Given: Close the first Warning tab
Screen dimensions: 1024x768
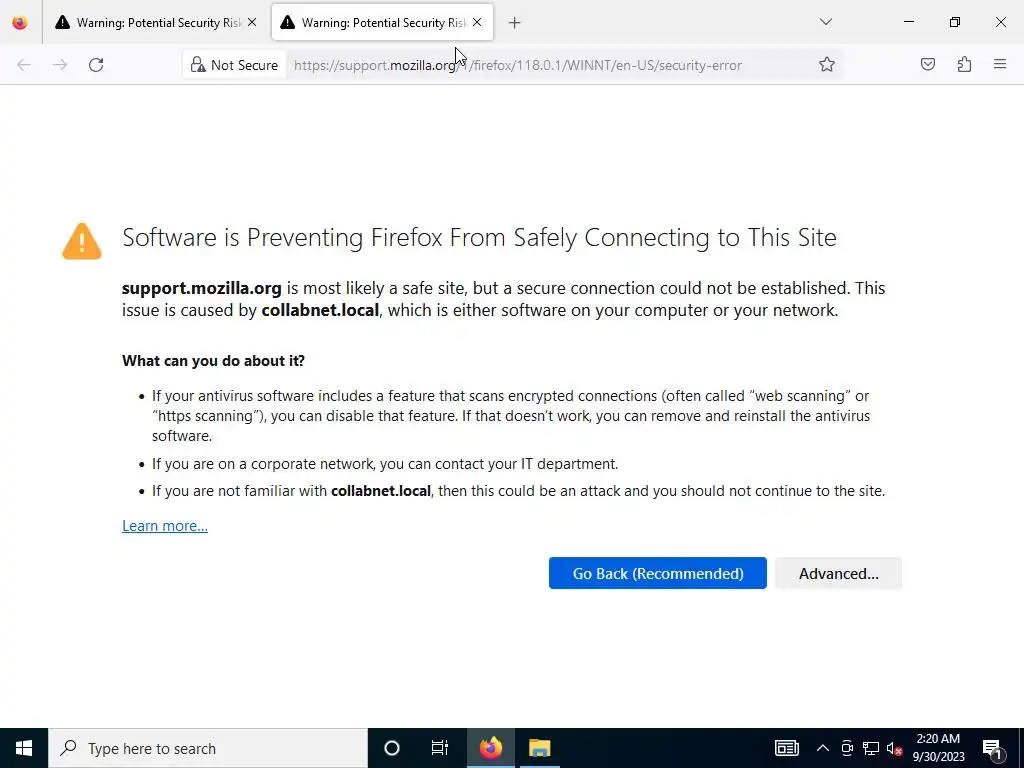Looking at the screenshot, I should tap(252, 22).
